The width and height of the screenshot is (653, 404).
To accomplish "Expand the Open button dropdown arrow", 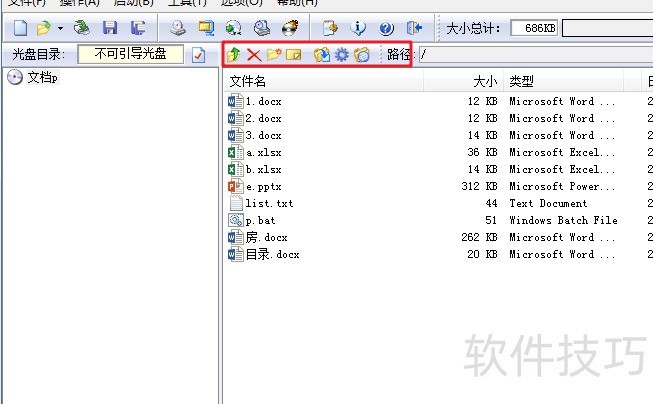I will 60,28.
